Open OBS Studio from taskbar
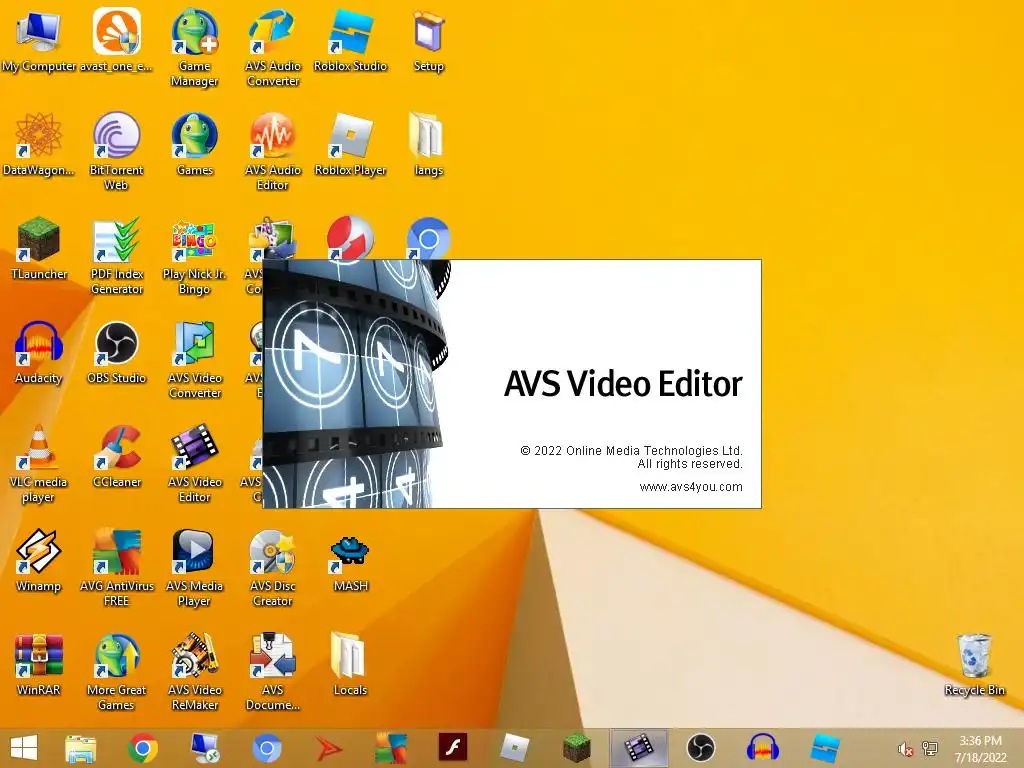Viewport: 1024px width, 768px height. coord(701,748)
